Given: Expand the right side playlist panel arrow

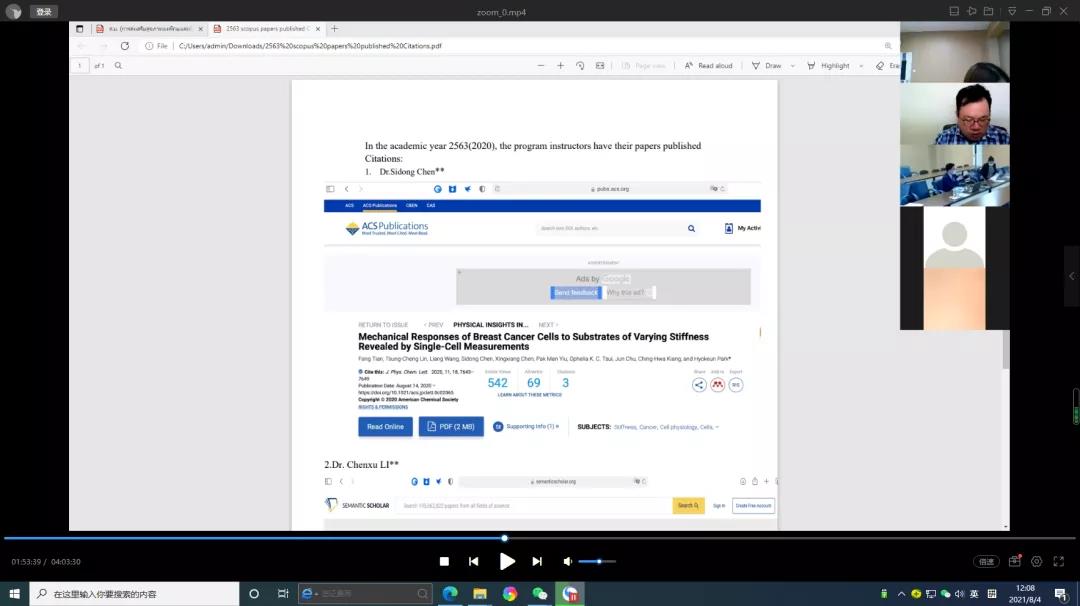Looking at the screenshot, I should [1072, 276].
